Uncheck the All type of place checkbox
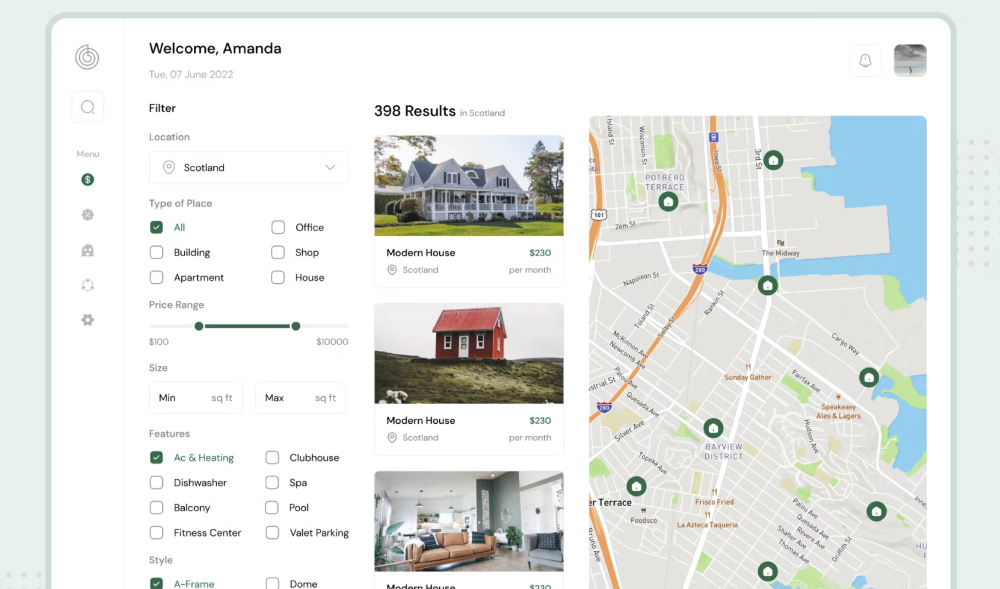Screen dimensions: 1000x589 coord(156,227)
